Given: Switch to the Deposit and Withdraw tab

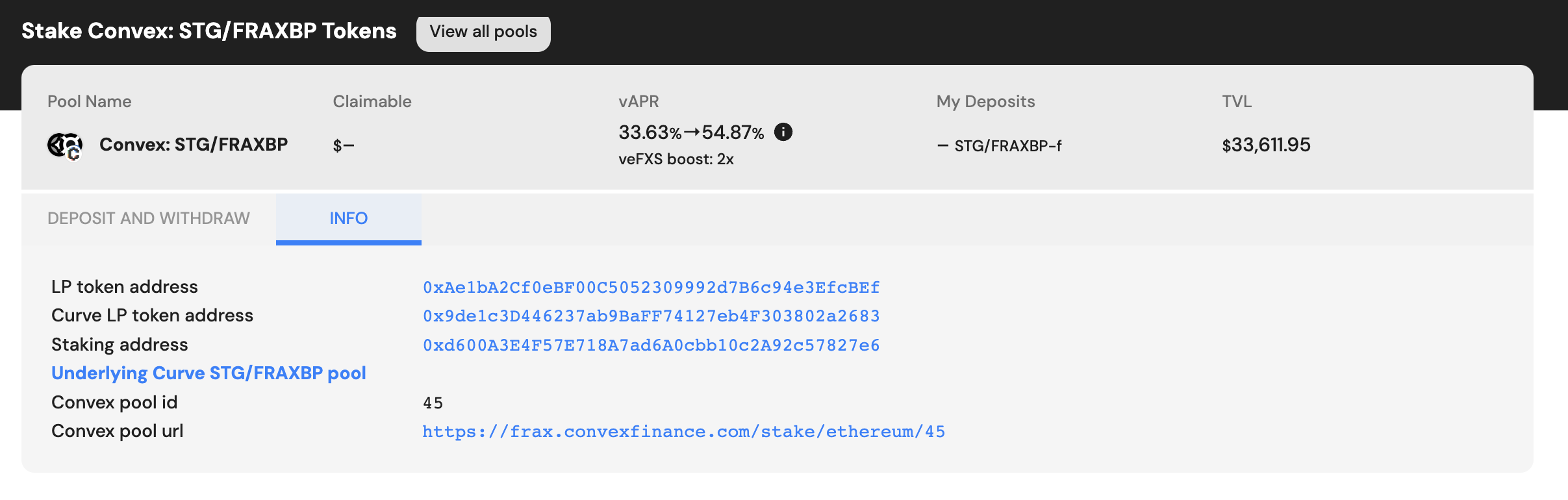Looking at the screenshot, I should click(148, 218).
